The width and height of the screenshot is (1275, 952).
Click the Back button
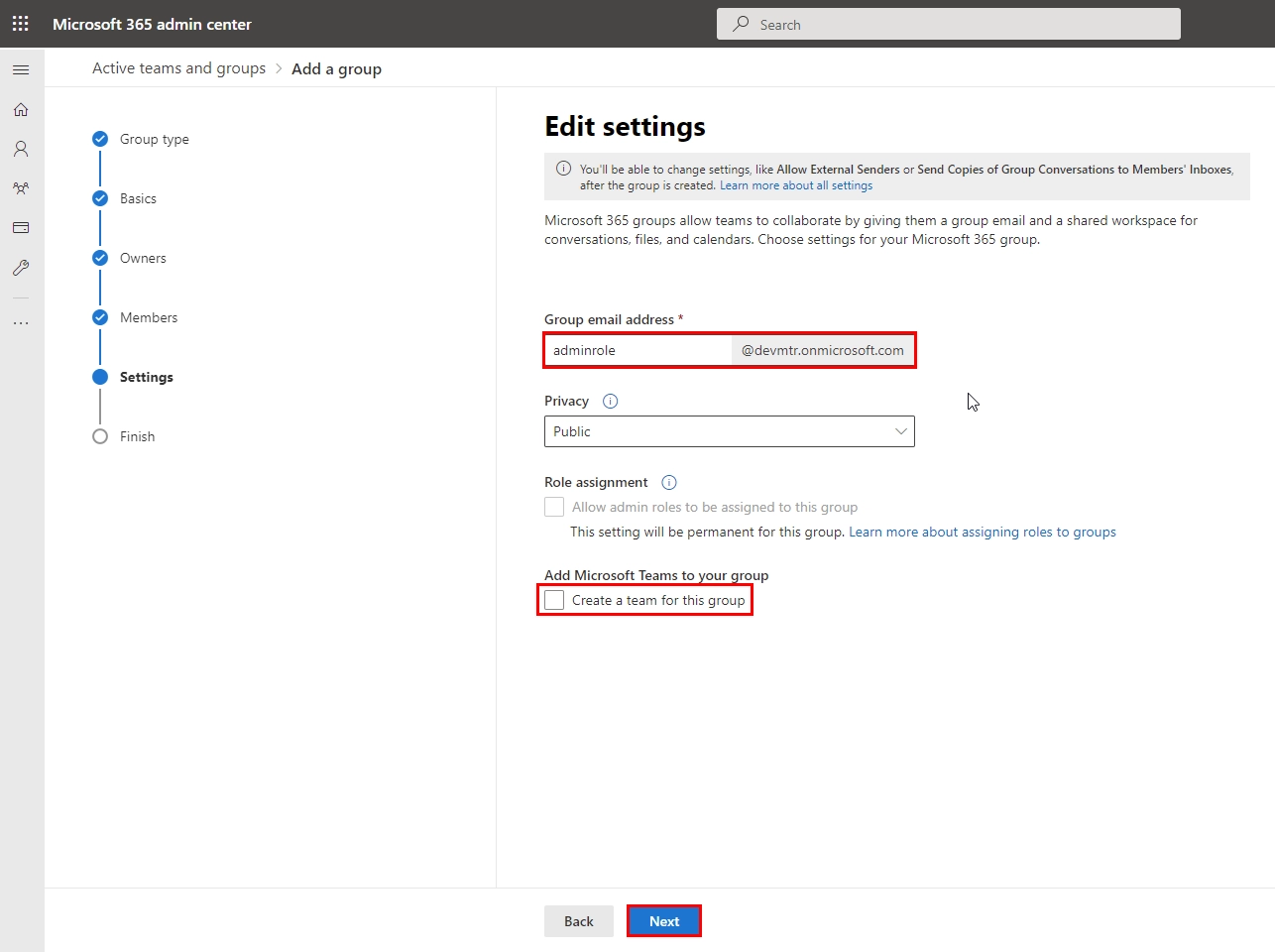[579, 921]
